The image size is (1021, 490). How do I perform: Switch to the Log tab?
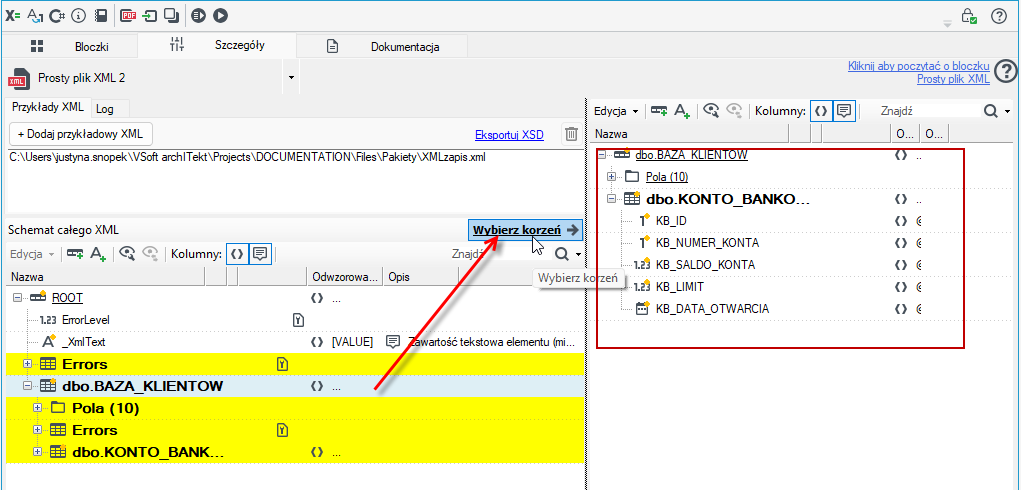pos(105,109)
